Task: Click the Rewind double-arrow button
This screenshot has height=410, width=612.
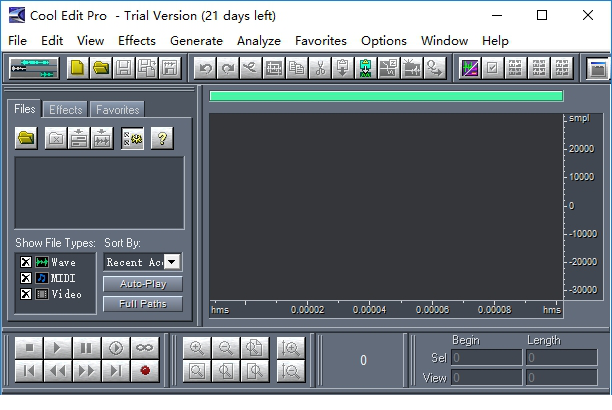Action: coord(57,370)
